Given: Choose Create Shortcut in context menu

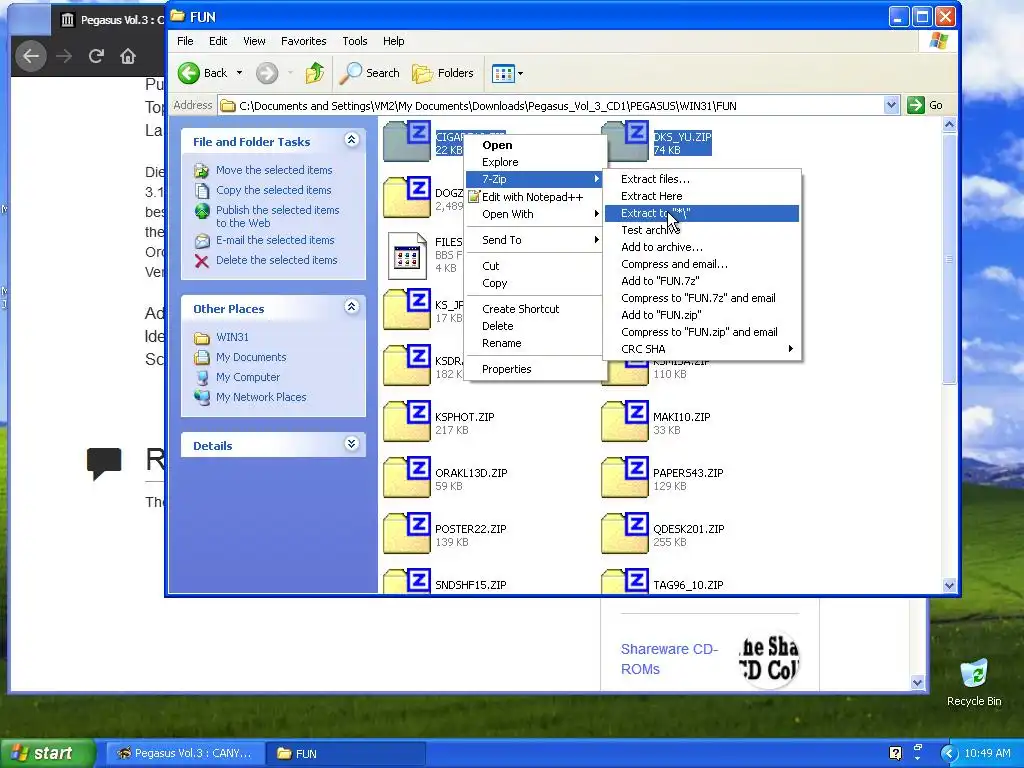Looking at the screenshot, I should 534,309.
